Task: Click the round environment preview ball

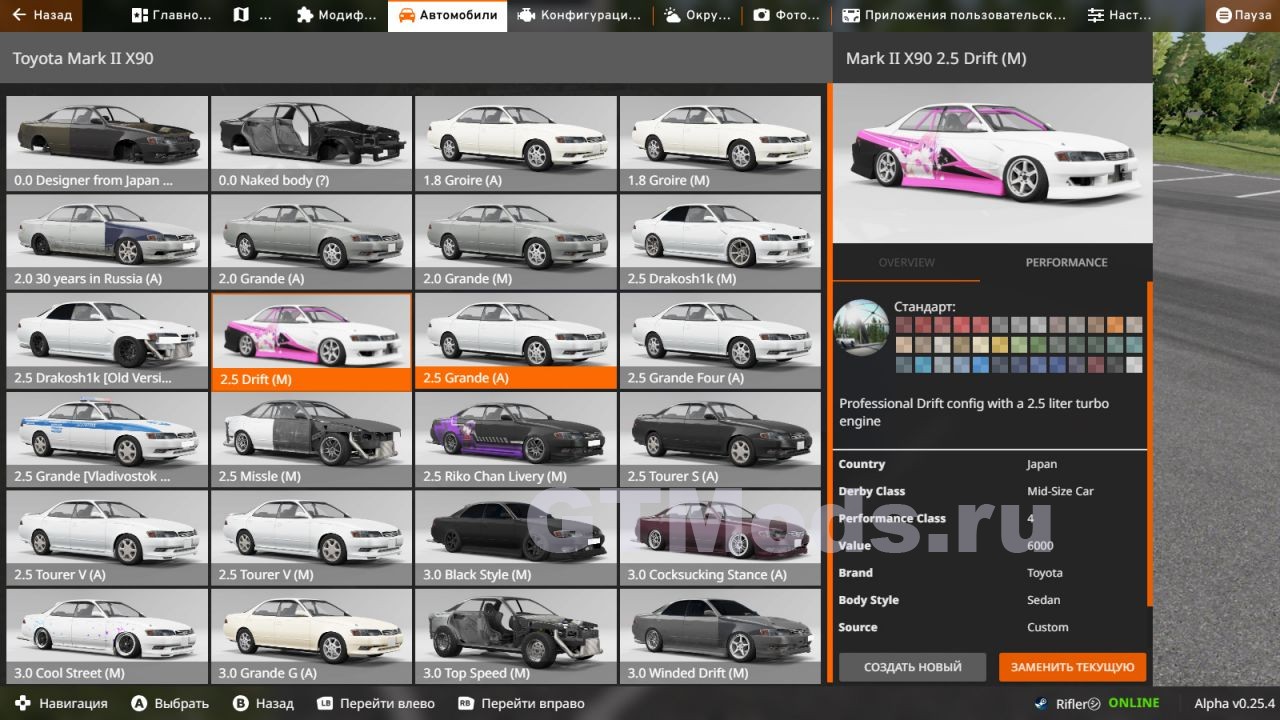Action: click(861, 328)
